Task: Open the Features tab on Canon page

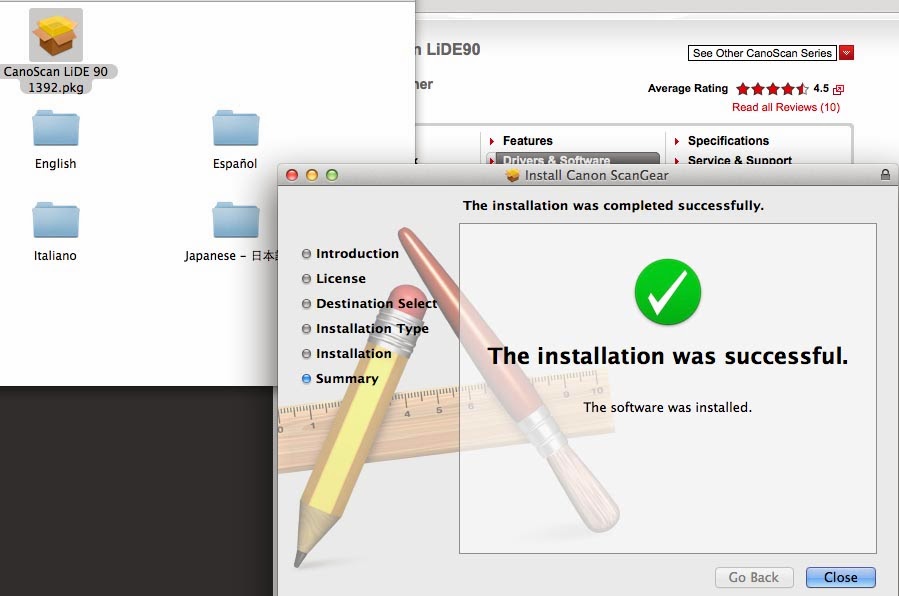Action: (527, 141)
